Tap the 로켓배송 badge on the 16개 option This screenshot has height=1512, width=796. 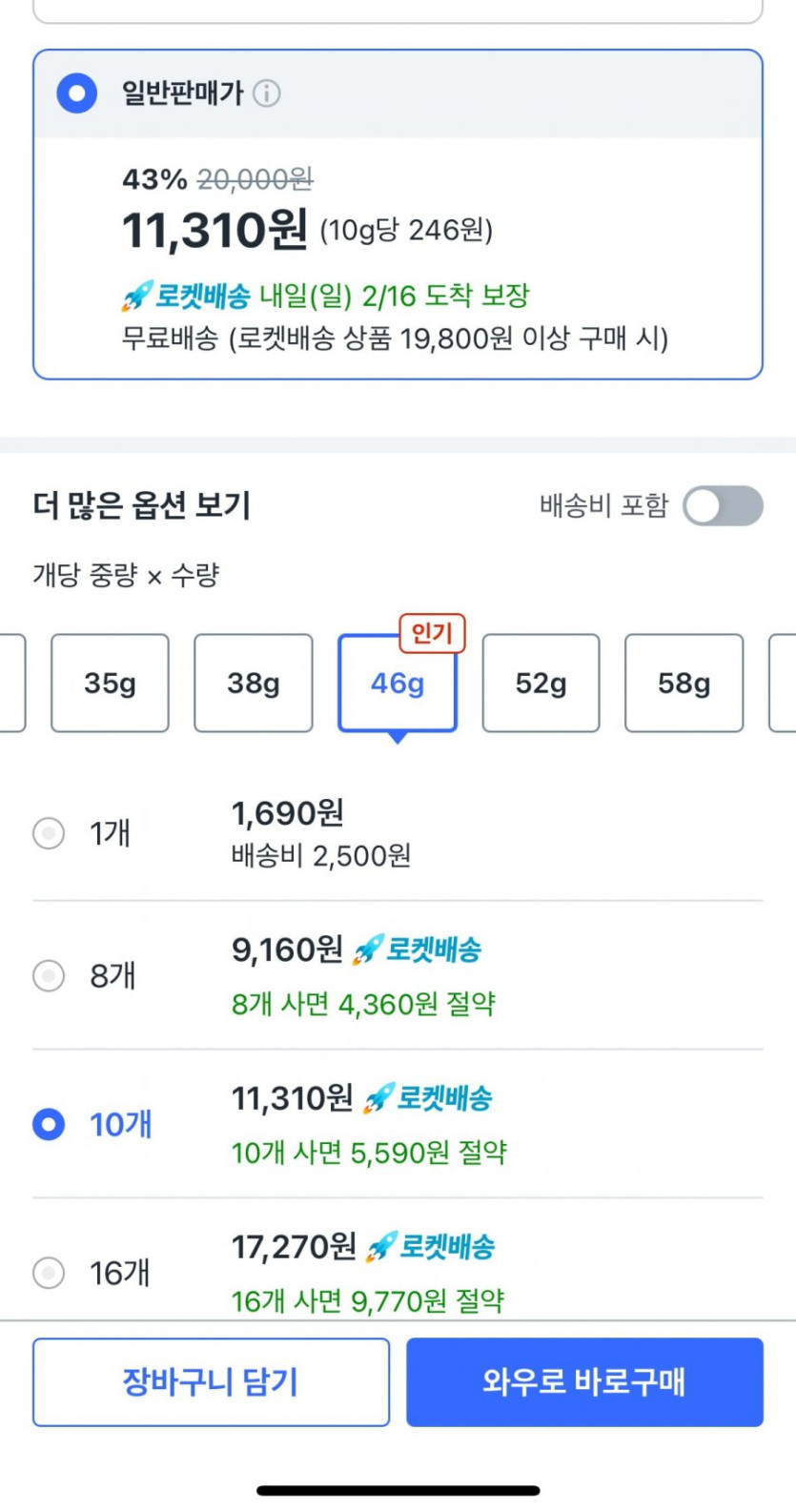tap(431, 1246)
